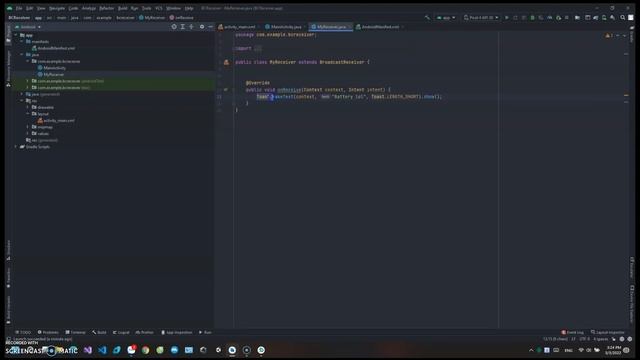Screen dimensions: 640x360
Task: Click the Make Project hammer icon
Action: [427, 18]
